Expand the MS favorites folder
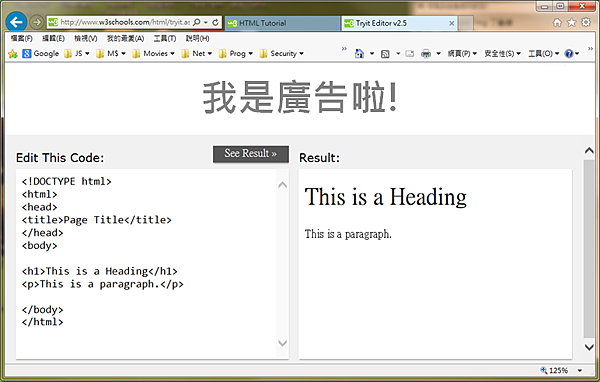This screenshot has height=382, width=600. click(111, 54)
